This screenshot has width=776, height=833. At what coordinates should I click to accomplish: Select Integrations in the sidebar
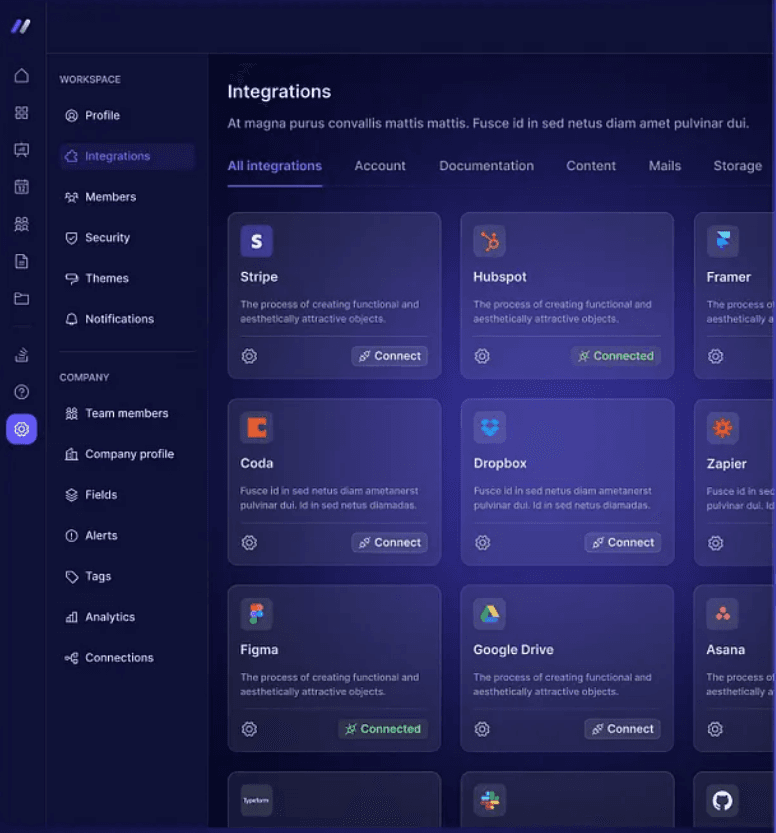(x=127, y=156)
